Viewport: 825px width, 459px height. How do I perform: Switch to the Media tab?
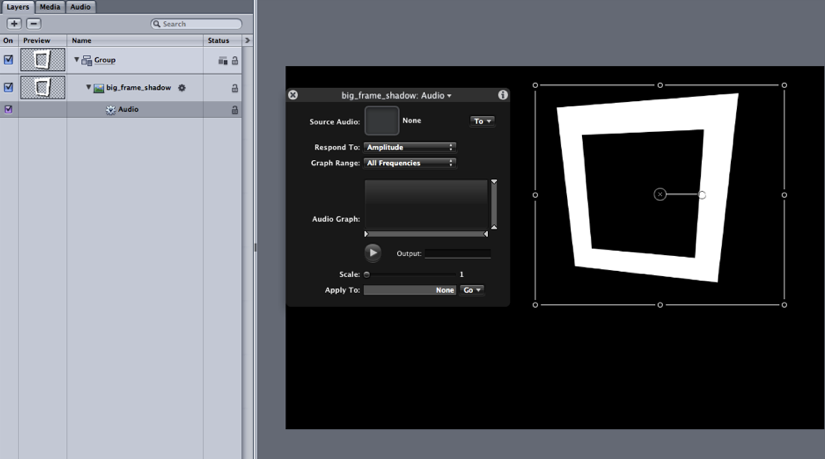pyautogui.click(x=50, y=6)
